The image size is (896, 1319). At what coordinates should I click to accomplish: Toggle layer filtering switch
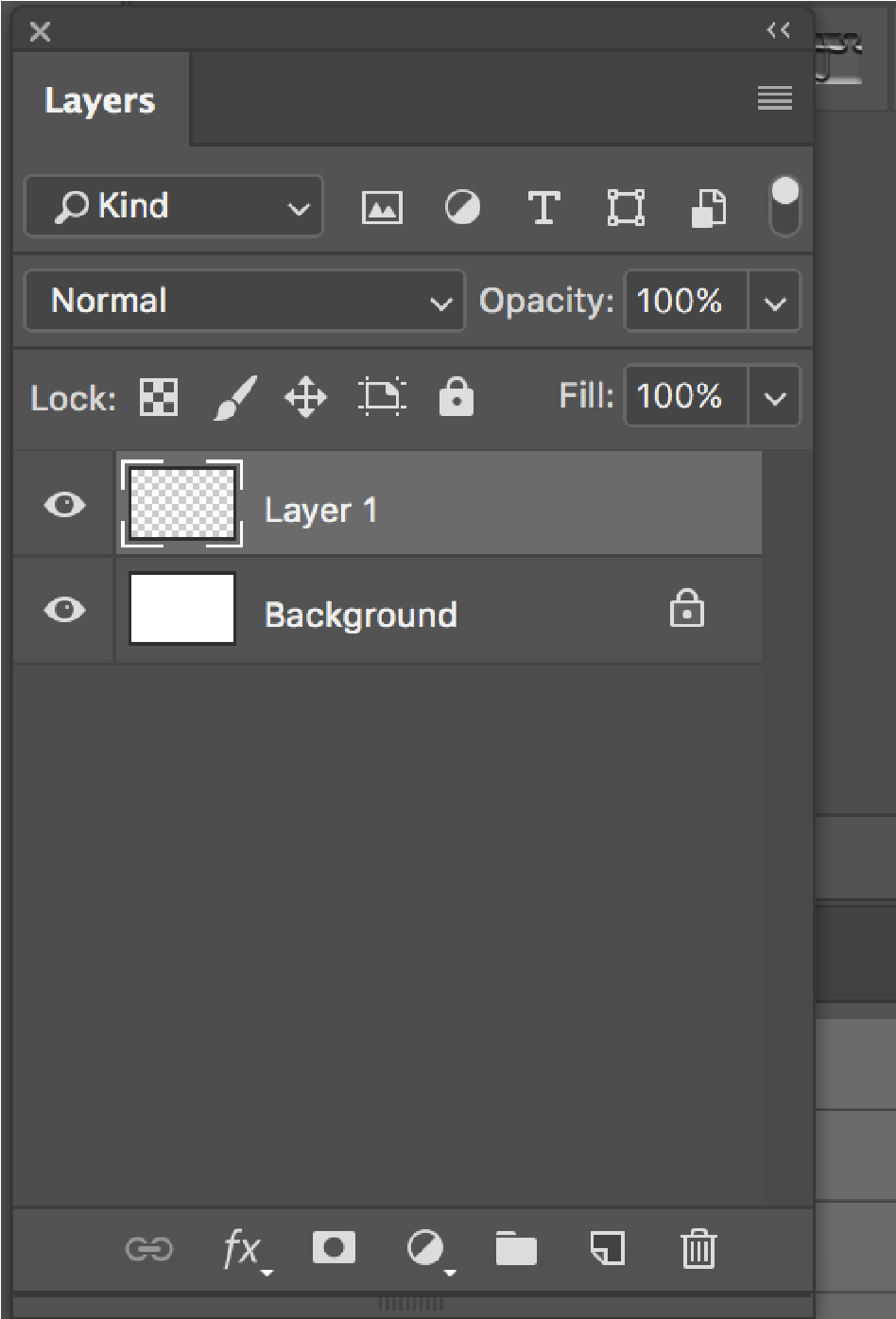point(785,206)
